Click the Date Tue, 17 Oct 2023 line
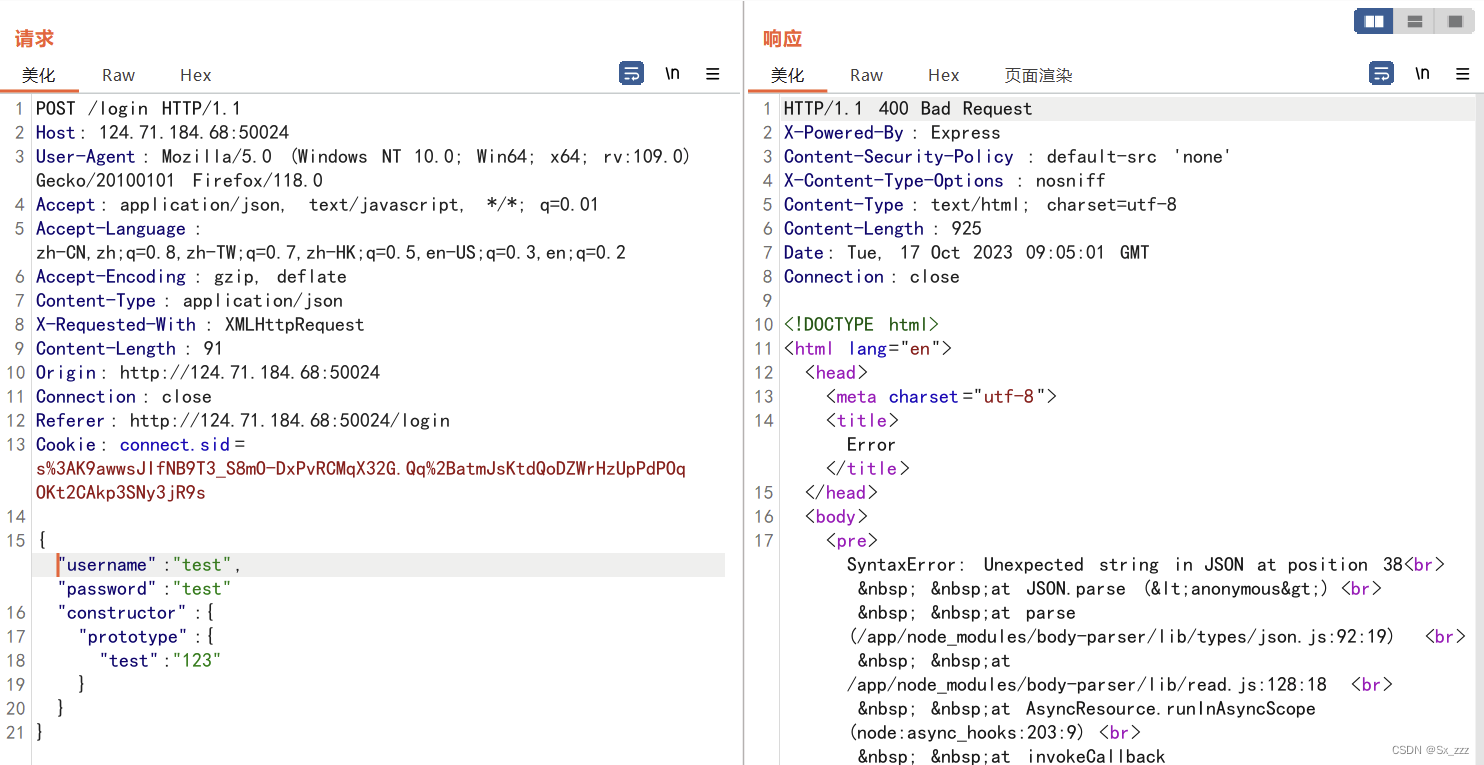 [x=967, y=253]
